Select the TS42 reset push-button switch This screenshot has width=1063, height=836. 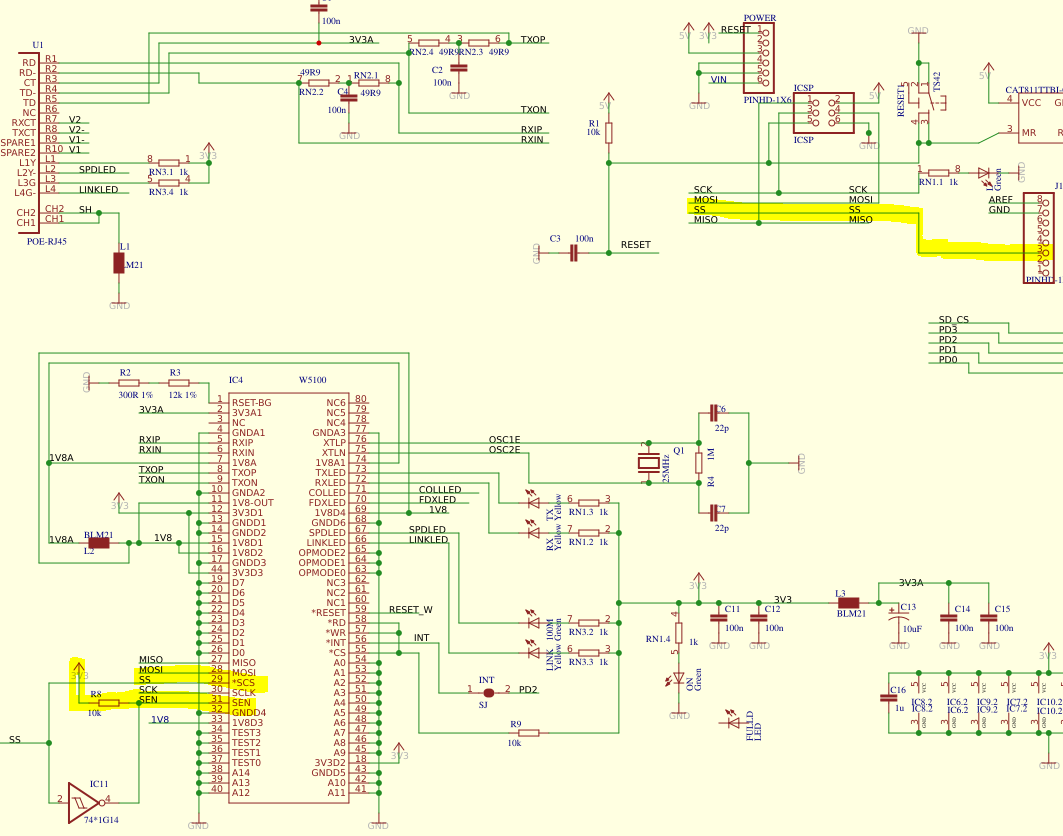coord(928,102)
